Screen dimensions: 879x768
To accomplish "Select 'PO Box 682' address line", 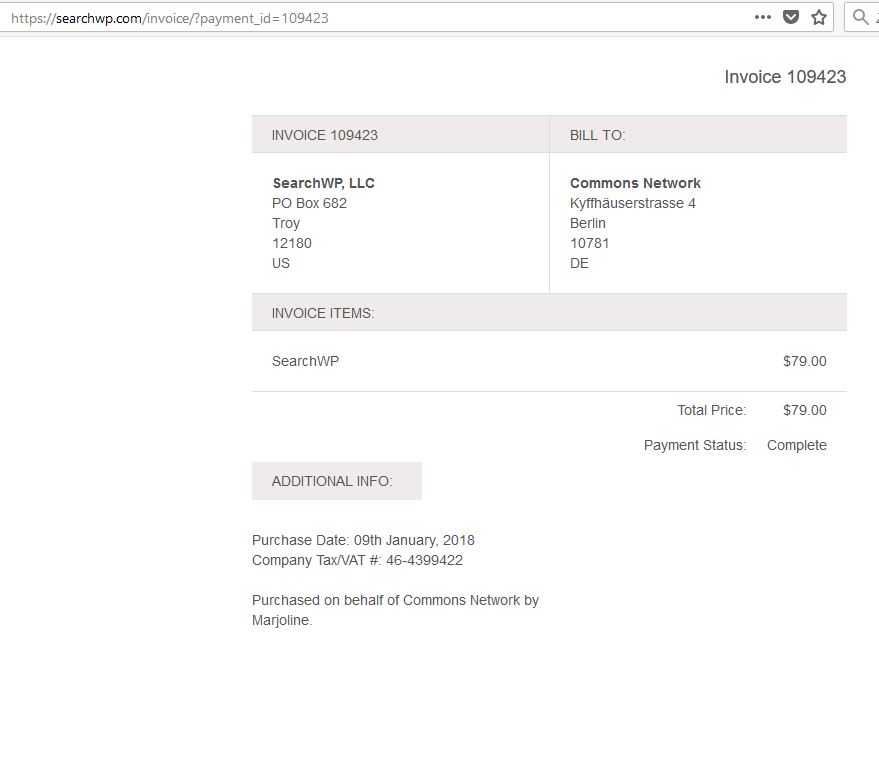I will [x=309, y=203].
